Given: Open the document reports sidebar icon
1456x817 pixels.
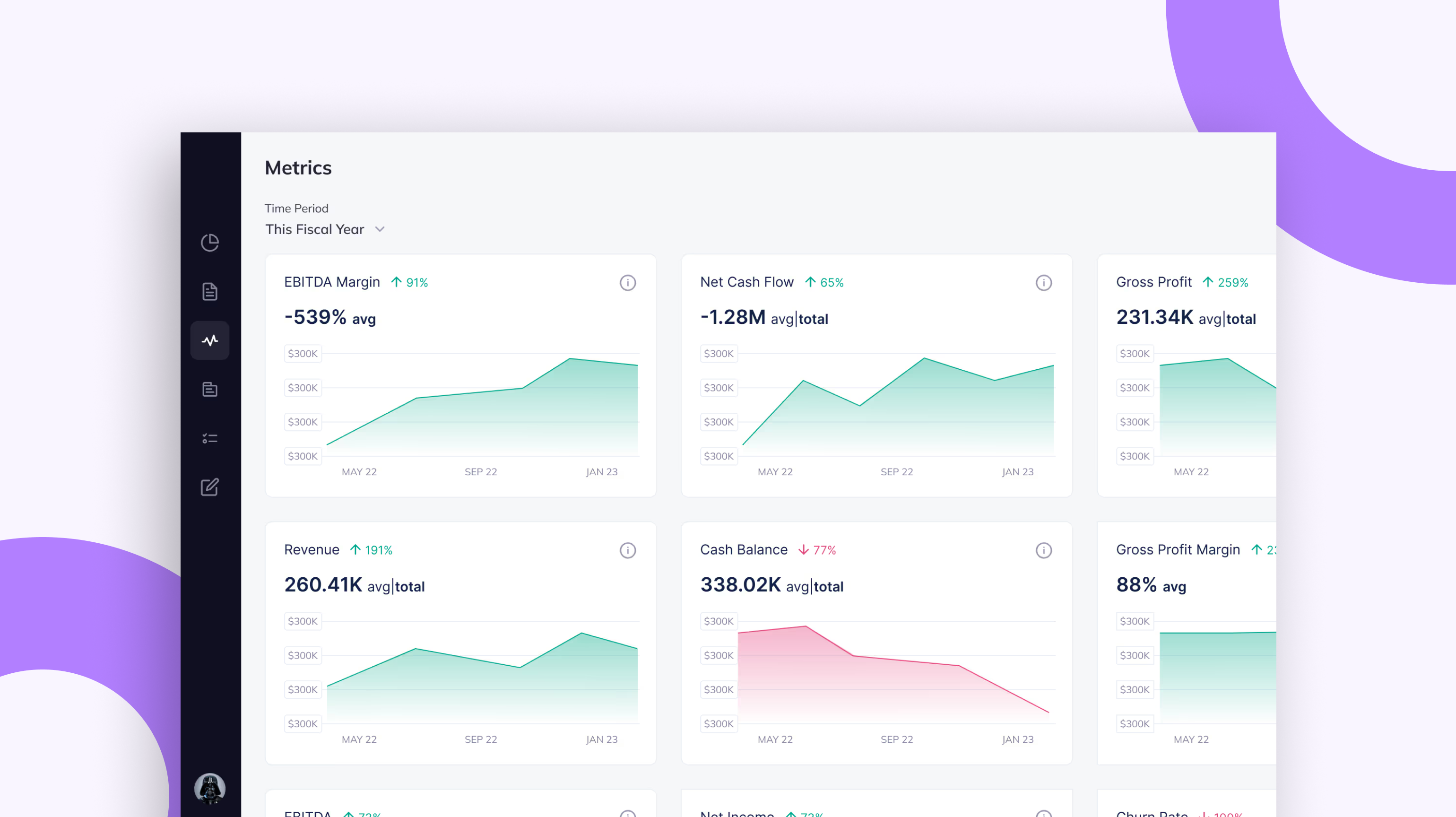Looking at the screenshot, I should click(x=210, y=291).
